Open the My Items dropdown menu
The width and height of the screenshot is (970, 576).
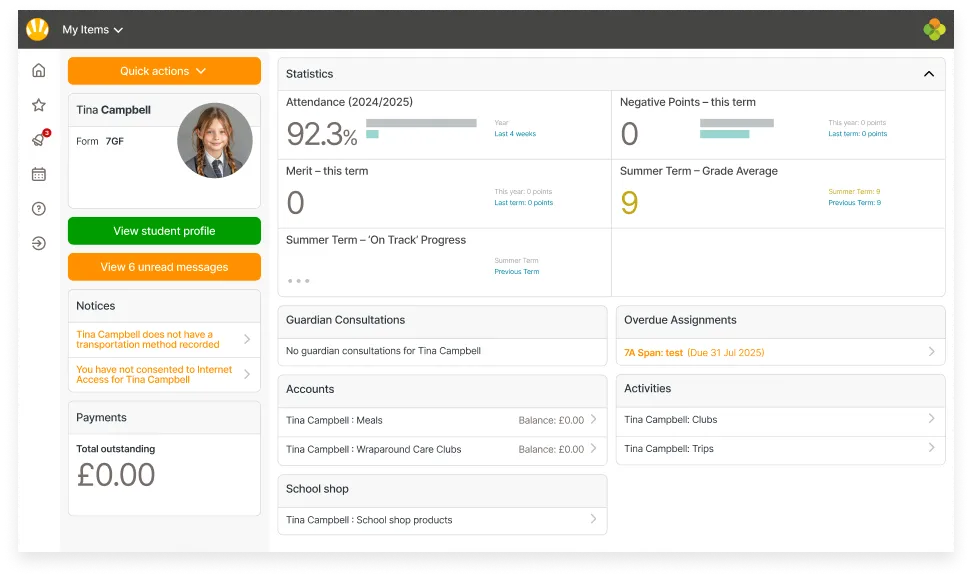click(93, 30)
